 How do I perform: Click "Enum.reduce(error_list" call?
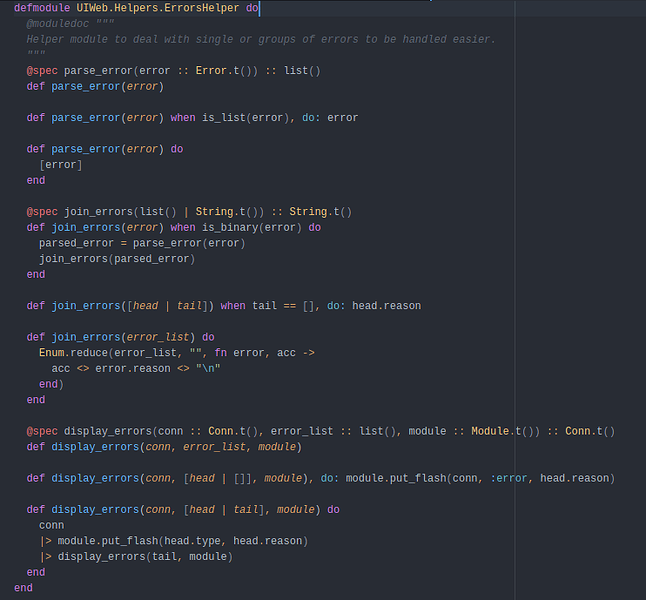pos(108,352)
